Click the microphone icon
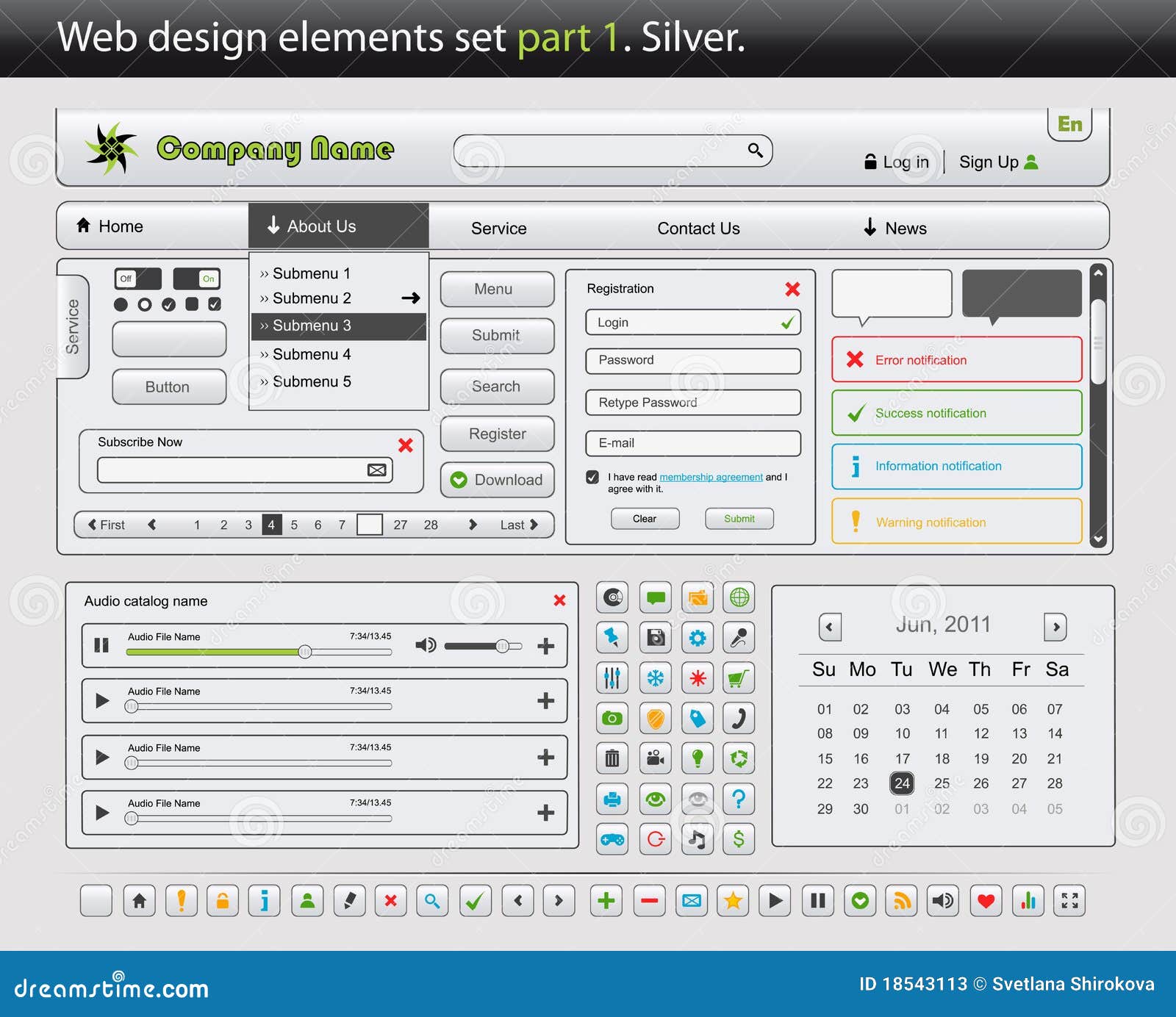This screenshot has height=1017, width=1176. [739, 637]
